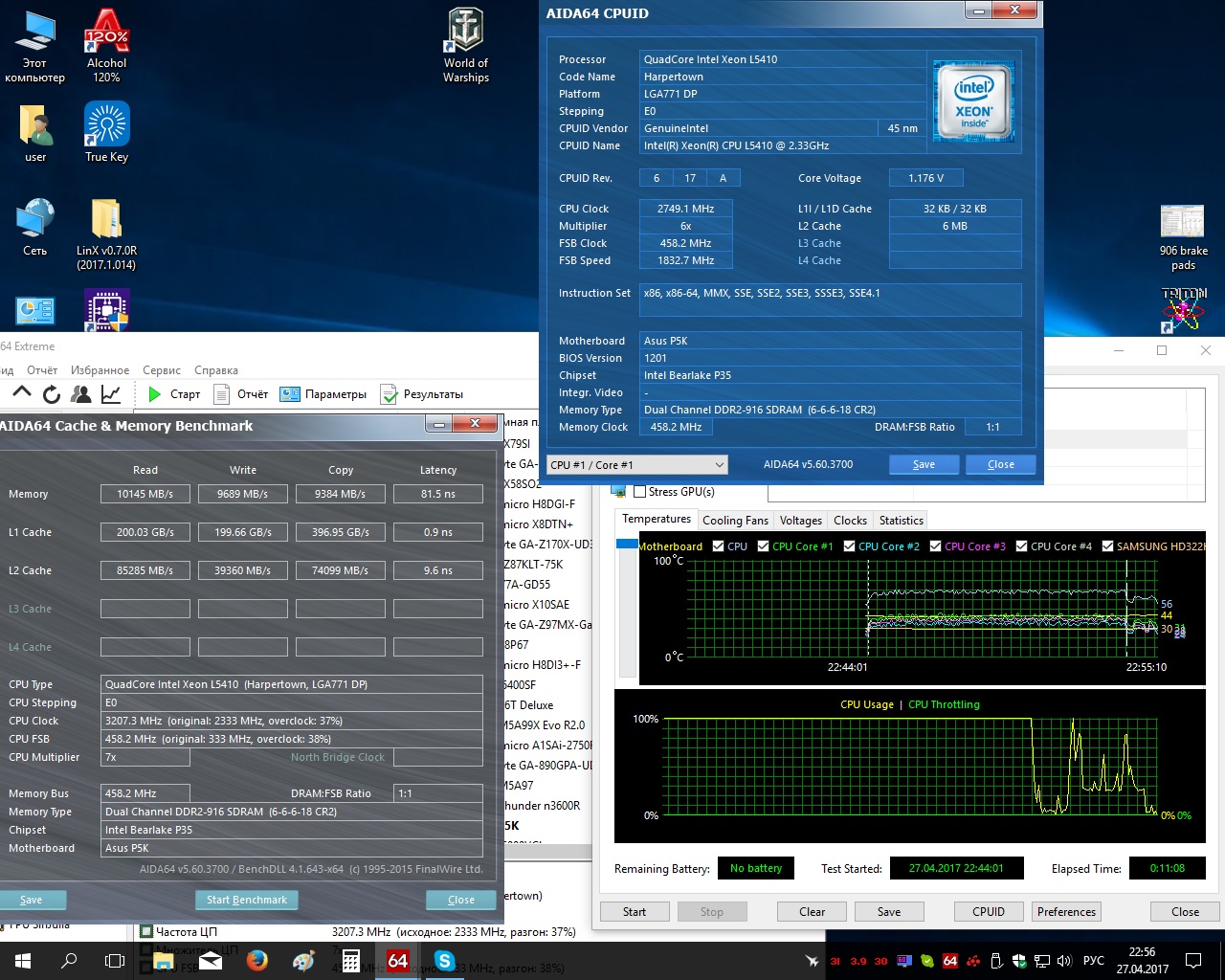This screenshot has height=980, width=1225.
Task: Switch to the Temperatures tab
Action: tap(657, 519)
